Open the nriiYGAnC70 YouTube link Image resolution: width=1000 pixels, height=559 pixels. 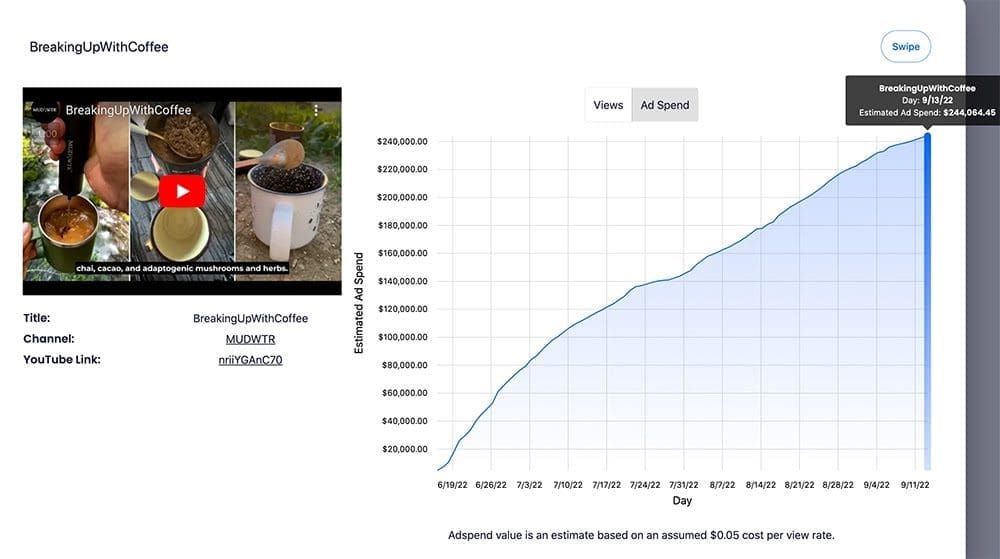(250, 360)
